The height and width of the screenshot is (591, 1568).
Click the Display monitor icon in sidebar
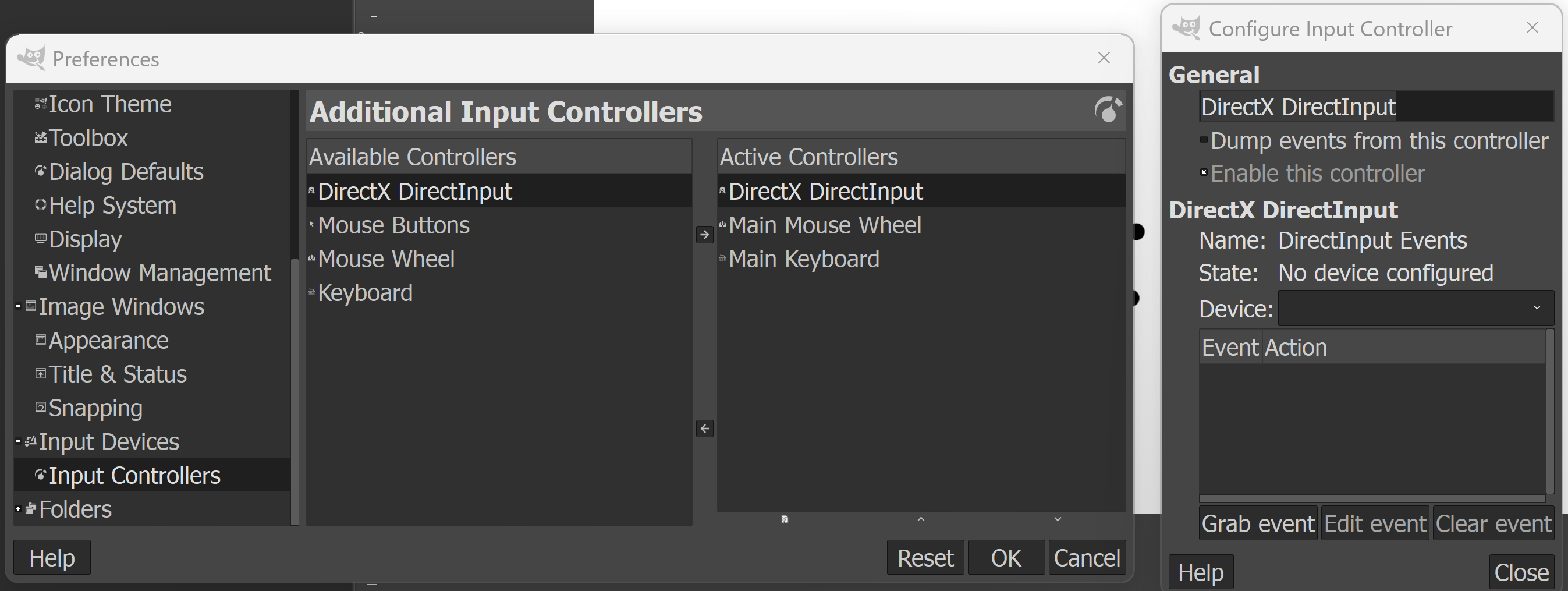[x=41, y=239]
